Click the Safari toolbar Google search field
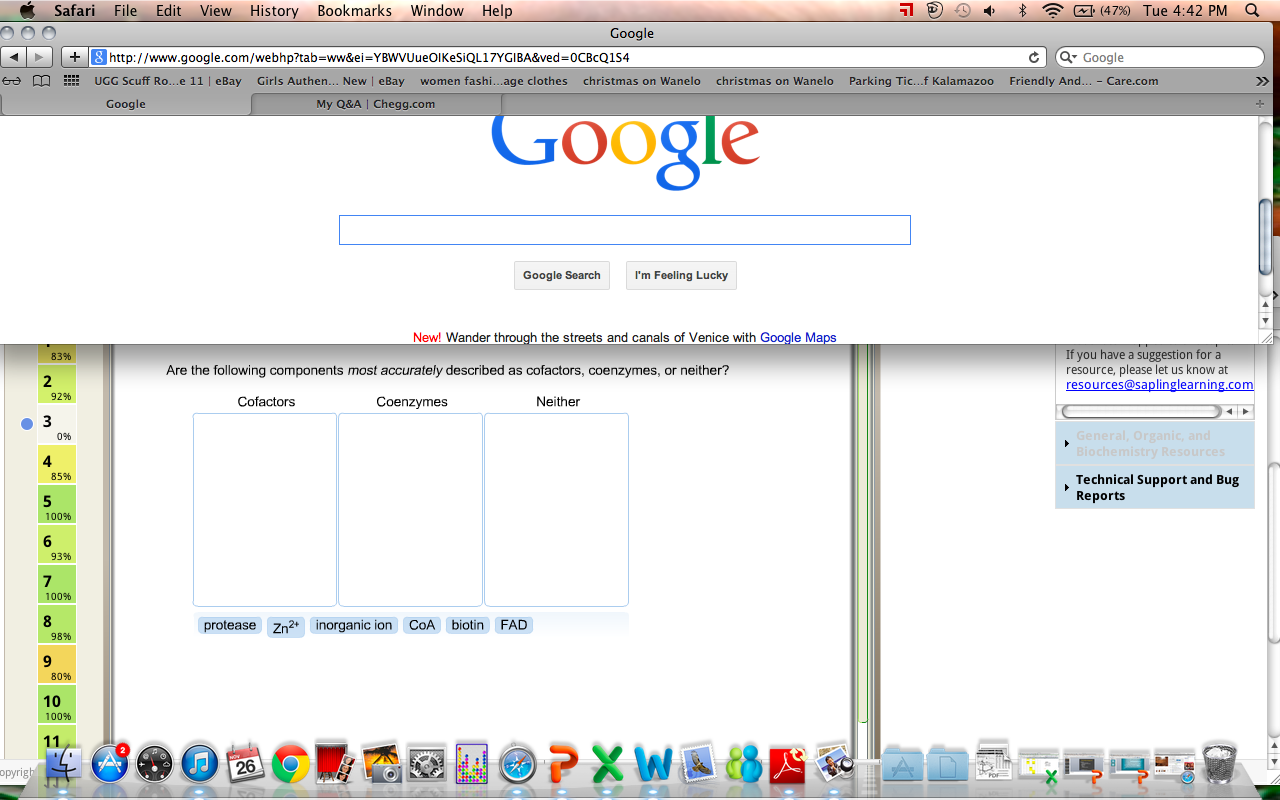1280x800 pixels. click(1160, 57)
